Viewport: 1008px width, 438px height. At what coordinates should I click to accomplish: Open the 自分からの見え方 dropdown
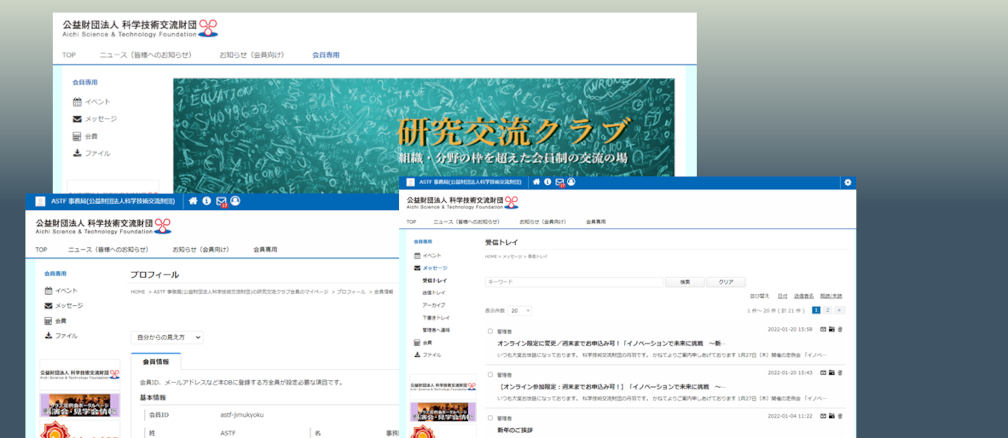pyautogui.click(x=166, y=338)
